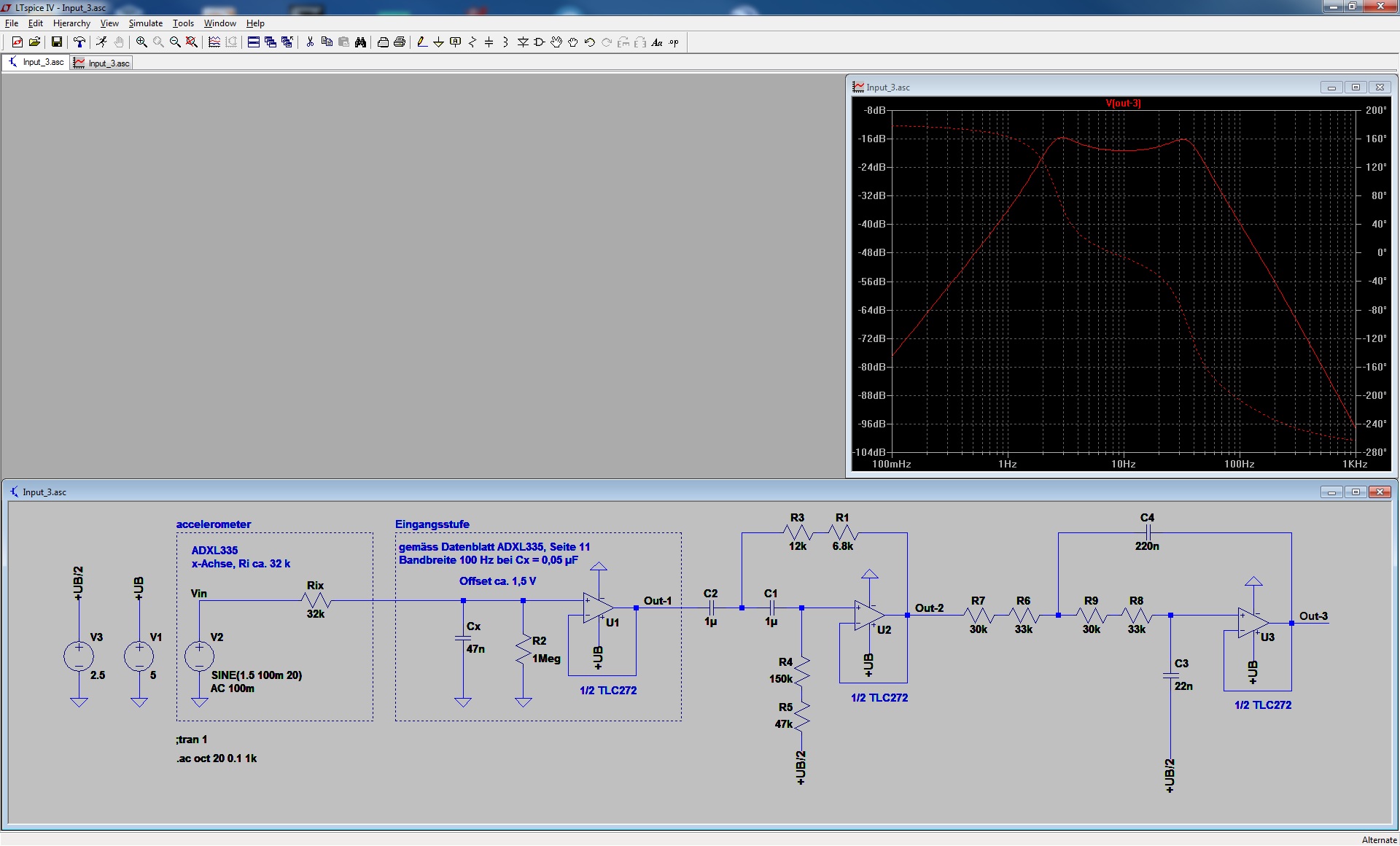
Task: Select the Capacitor placement tool
Action: pos(489,42)
